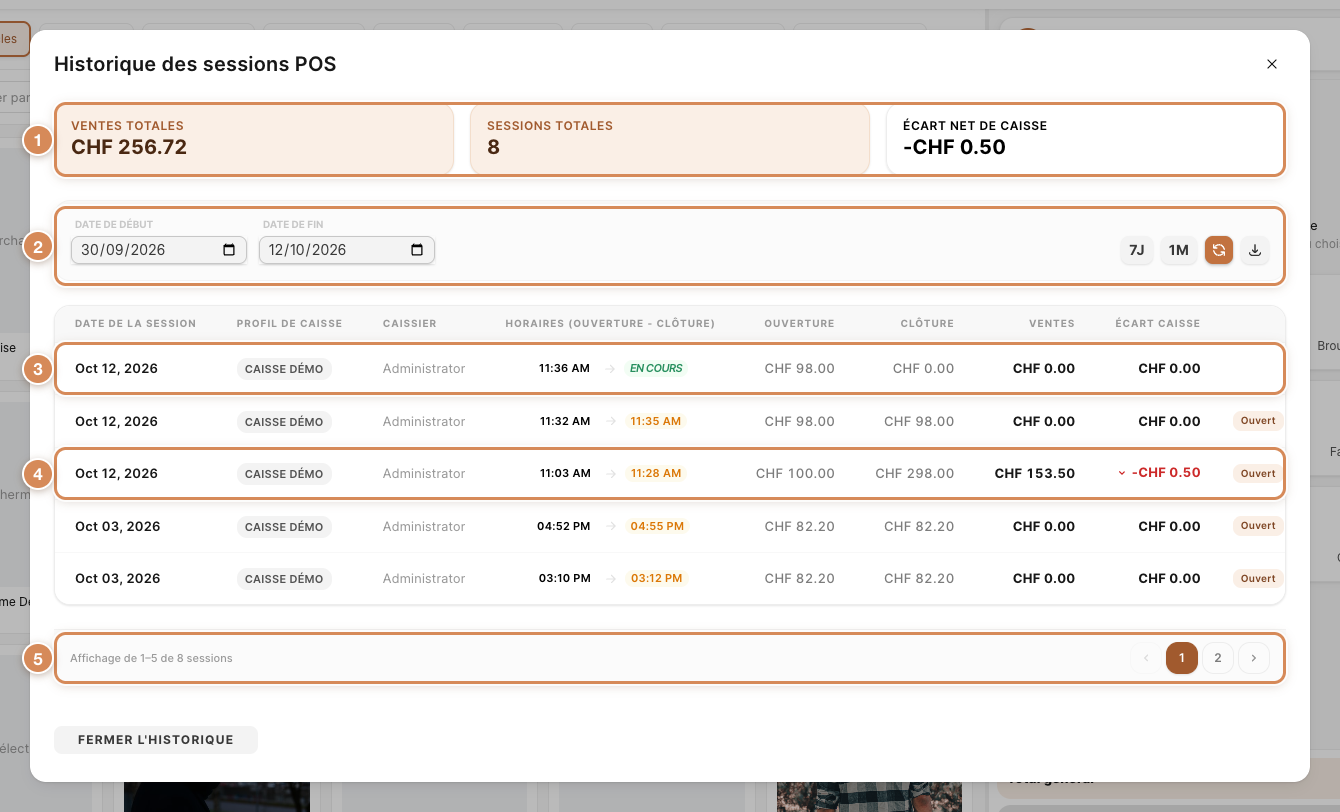Close the session history dialog with the X

[1272, 64]
